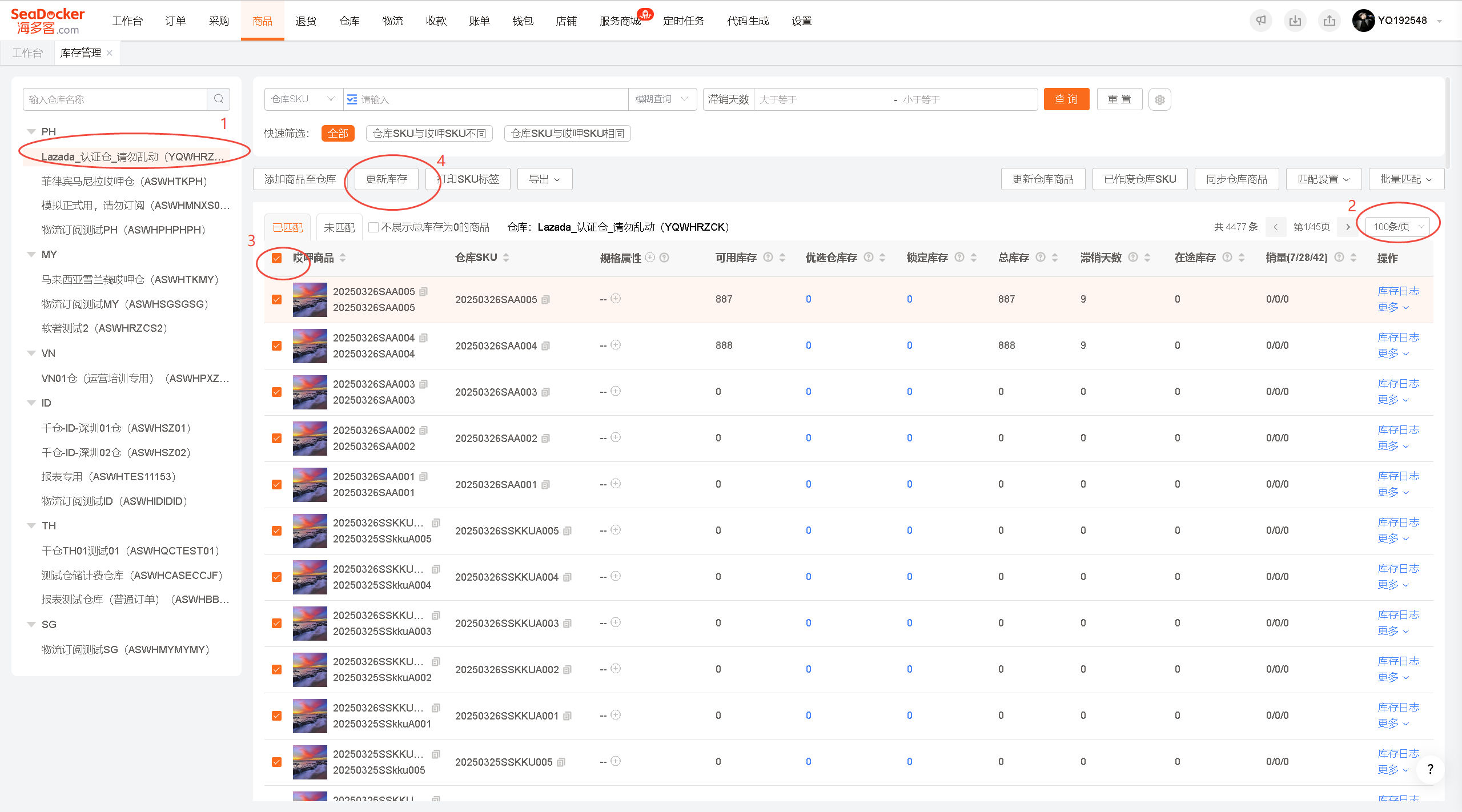This screenshot has width=1462, height=812.
Task: Click the 重置 reset button
Action: pyautogui.click(x=1119, y=99)
